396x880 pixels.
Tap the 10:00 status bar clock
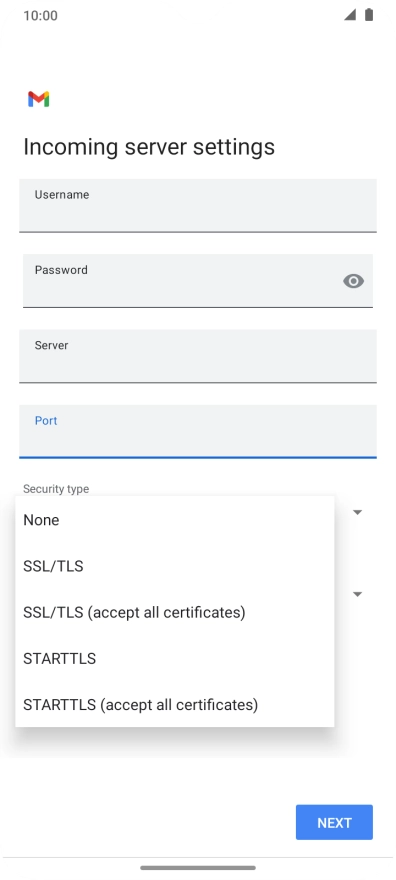tap(40, 15)
